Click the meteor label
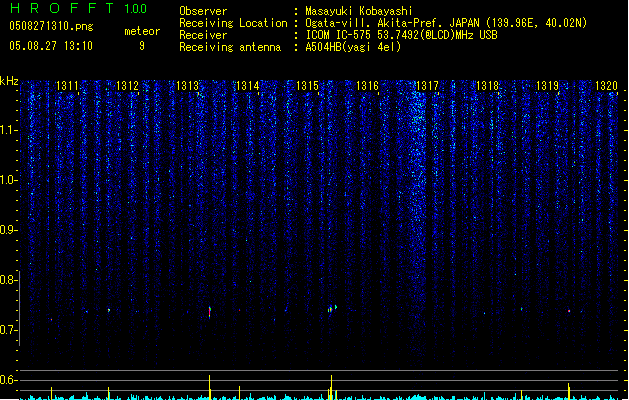The height and width of the screenshot is (400, 629). tap(142, 31)
